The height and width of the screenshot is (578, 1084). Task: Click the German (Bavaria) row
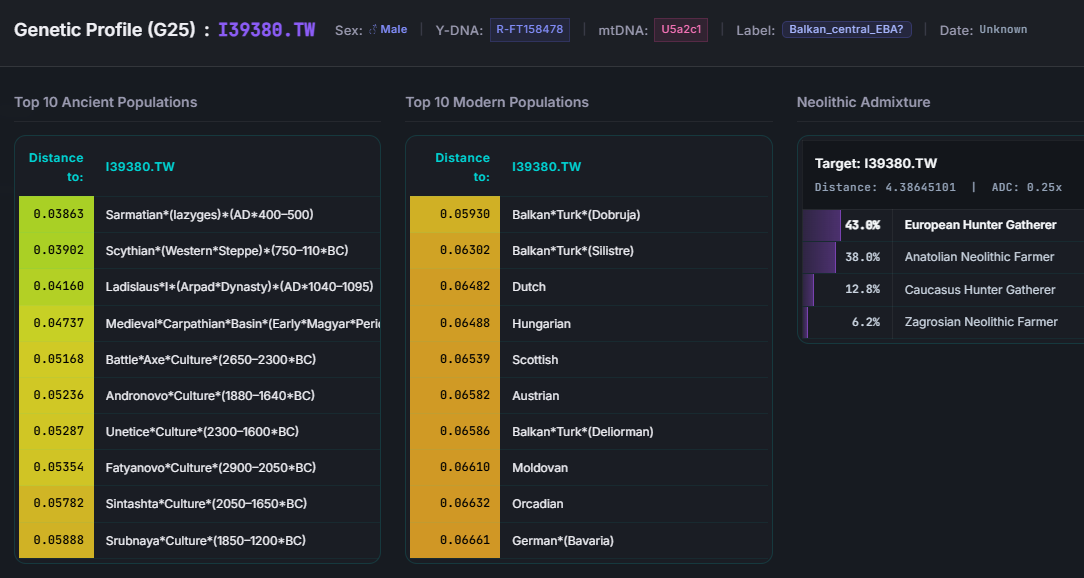[562, 540]
